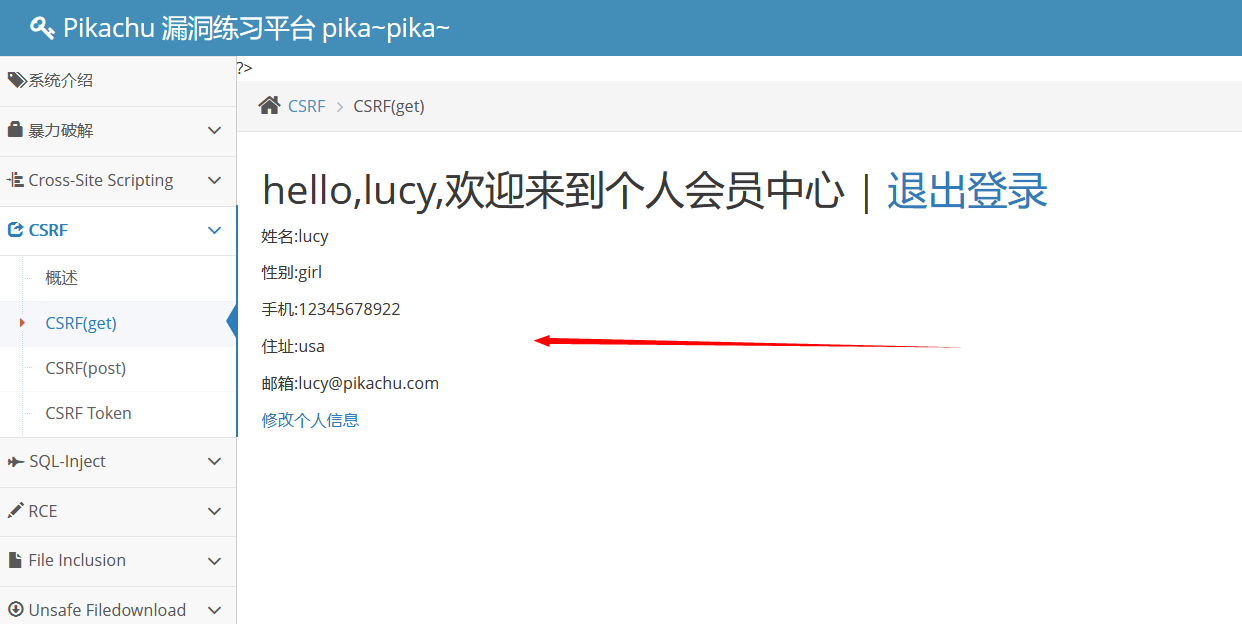Screen dimensions: 1242x624
Task: Open the 概述 submenu item
Action: coord(61,278)
